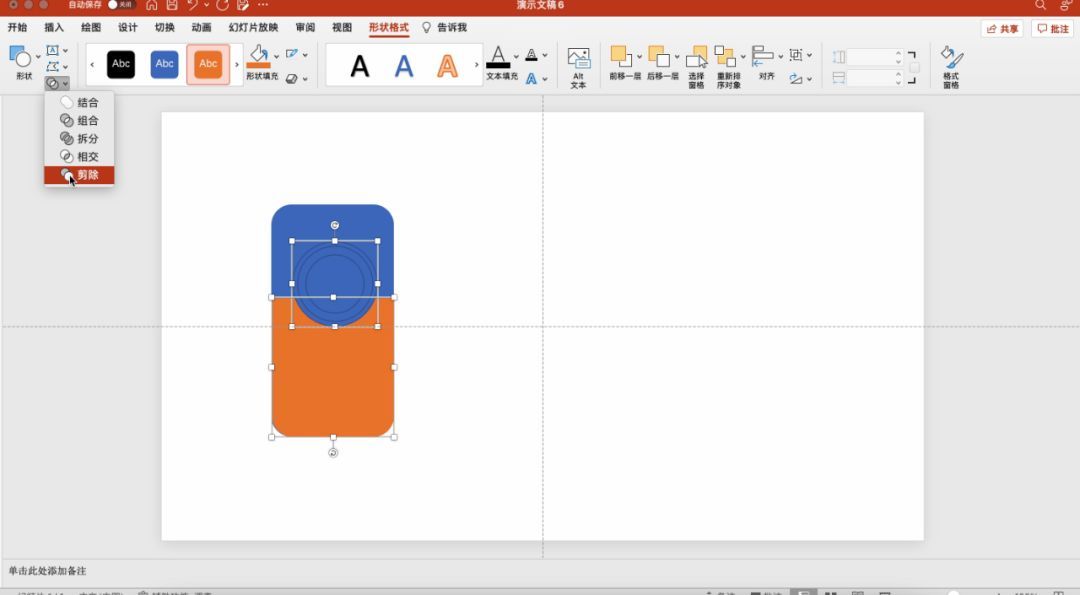The width and height of the screenshot is (1080, 595).
Task: Expand the 形状填充 dropdown arrow
Action: 276,57
